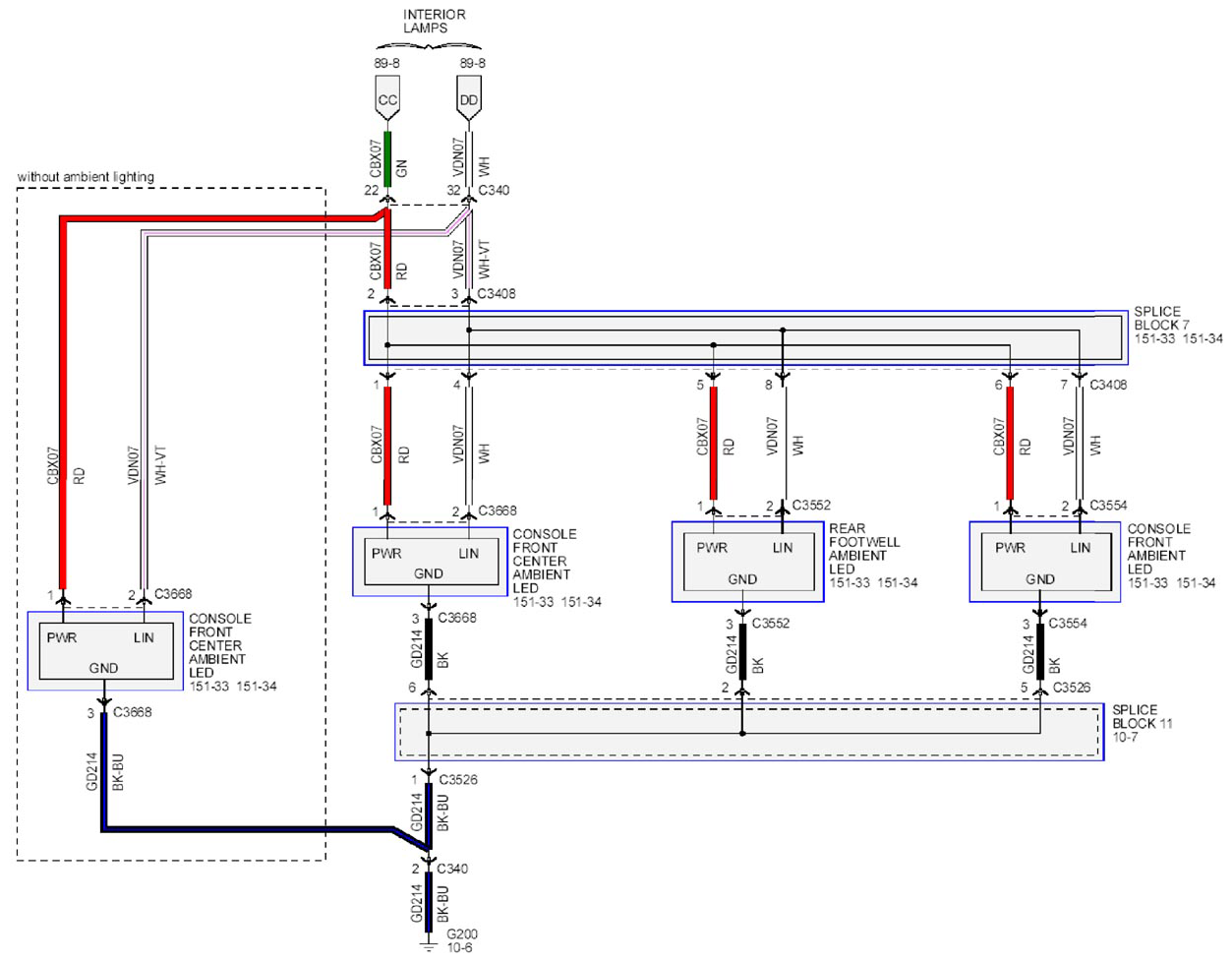Click the 10-7 reference under Splice Block 11
Screen dimensions: 1232x962
[1125, 737]
